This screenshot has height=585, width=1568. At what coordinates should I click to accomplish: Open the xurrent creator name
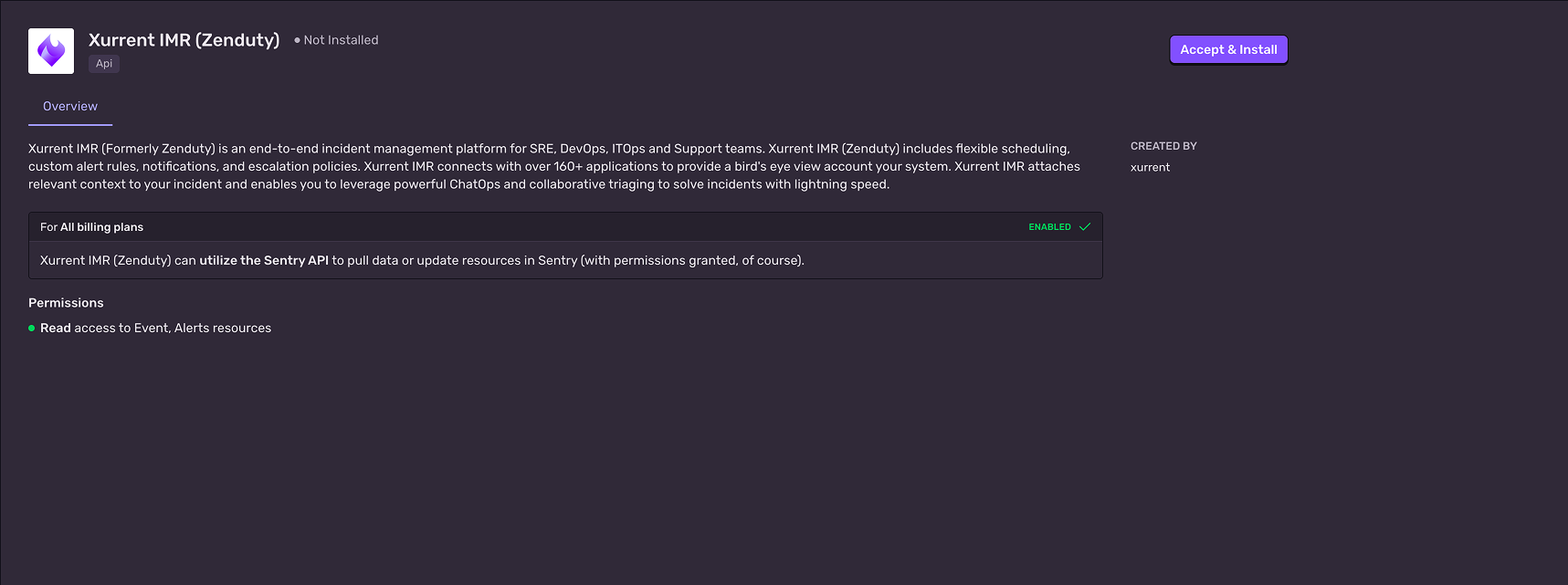point(1150,168)
